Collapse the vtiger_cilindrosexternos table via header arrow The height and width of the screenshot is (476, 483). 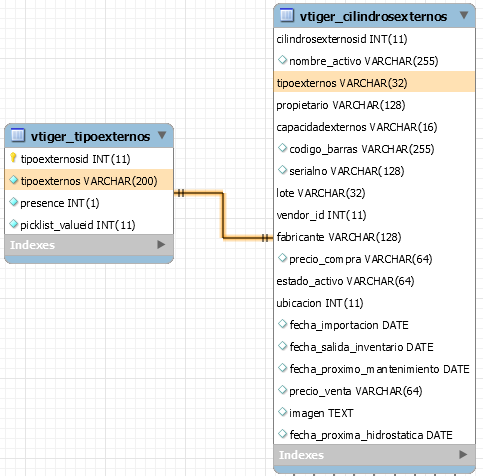(464, 15)
